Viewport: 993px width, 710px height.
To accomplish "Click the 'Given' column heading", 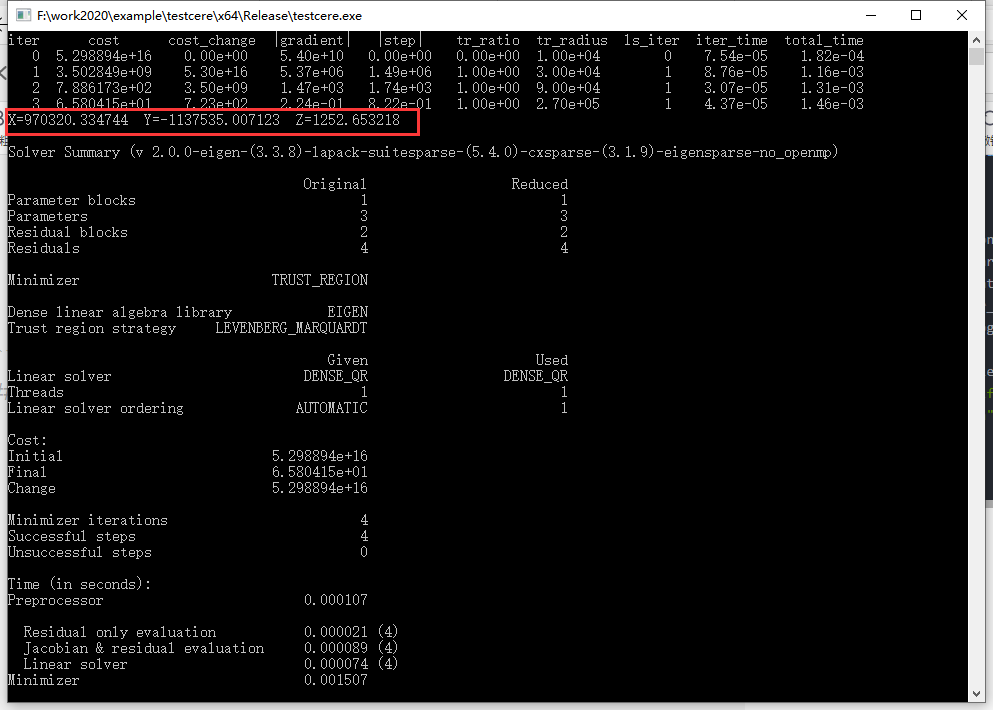I will (x=347, y=360).
